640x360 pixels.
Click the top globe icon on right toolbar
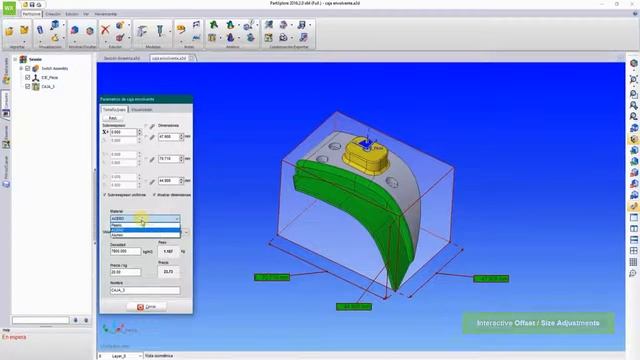633,63
